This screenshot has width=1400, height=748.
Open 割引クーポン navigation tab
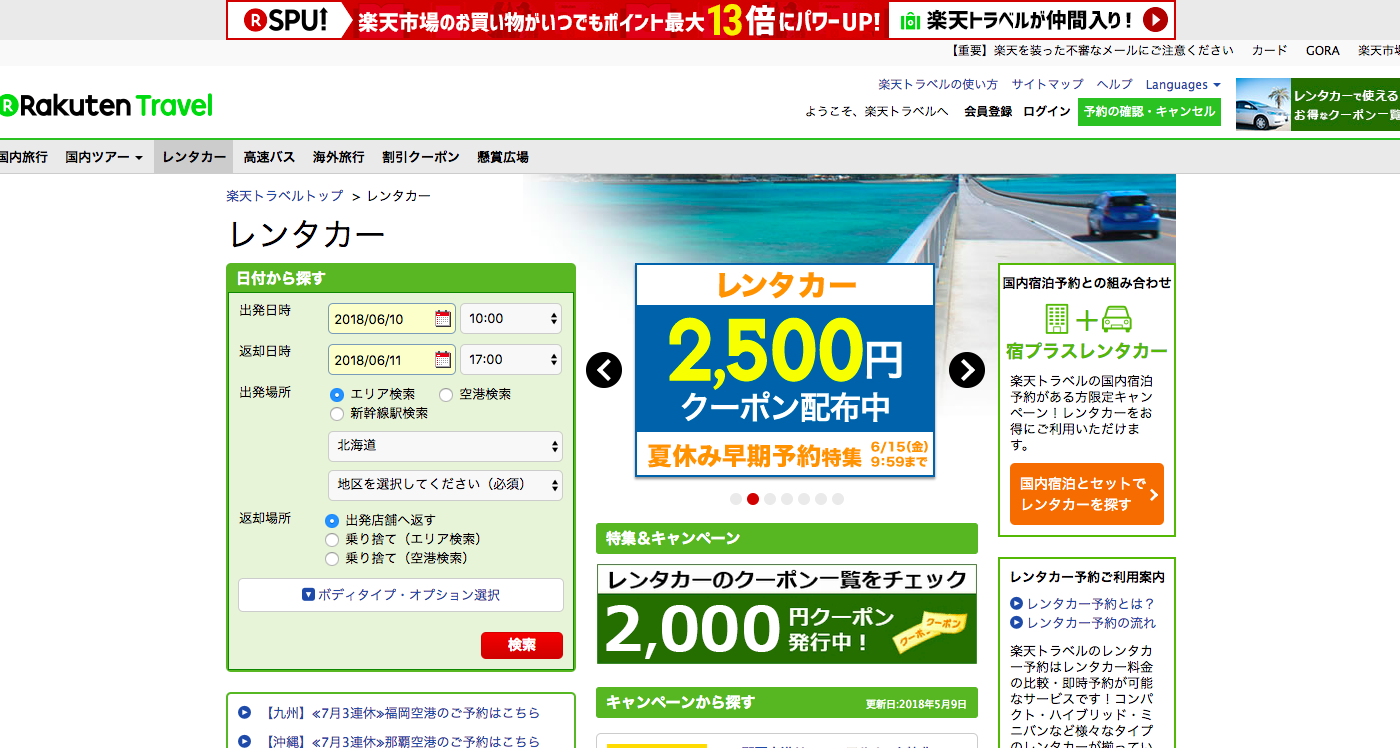pos(421,157)
